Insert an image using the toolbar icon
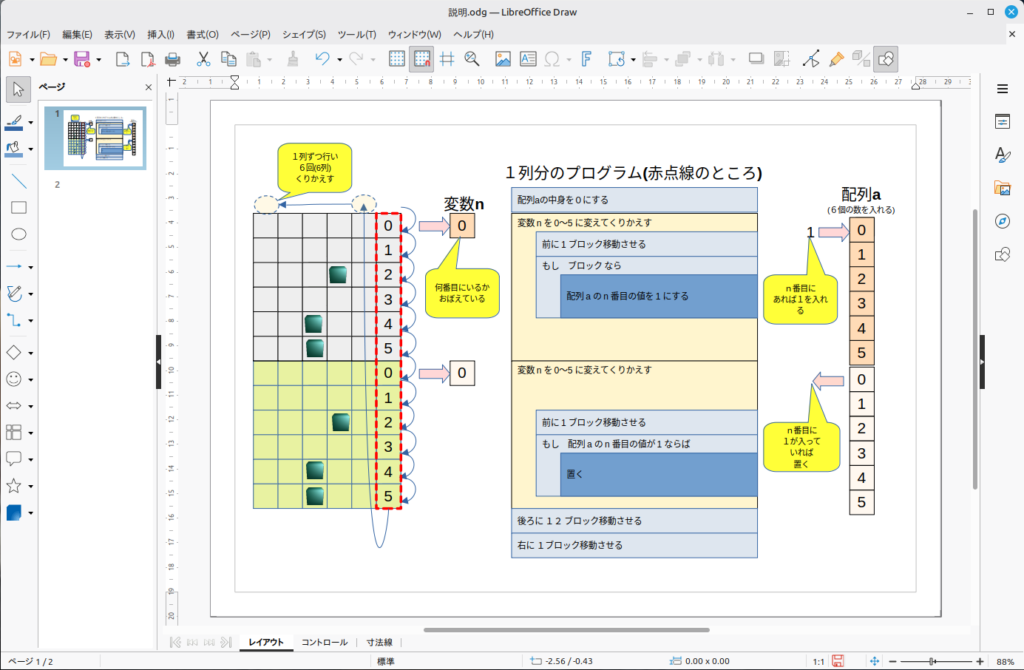1024x670 pixels. (503, 59)
